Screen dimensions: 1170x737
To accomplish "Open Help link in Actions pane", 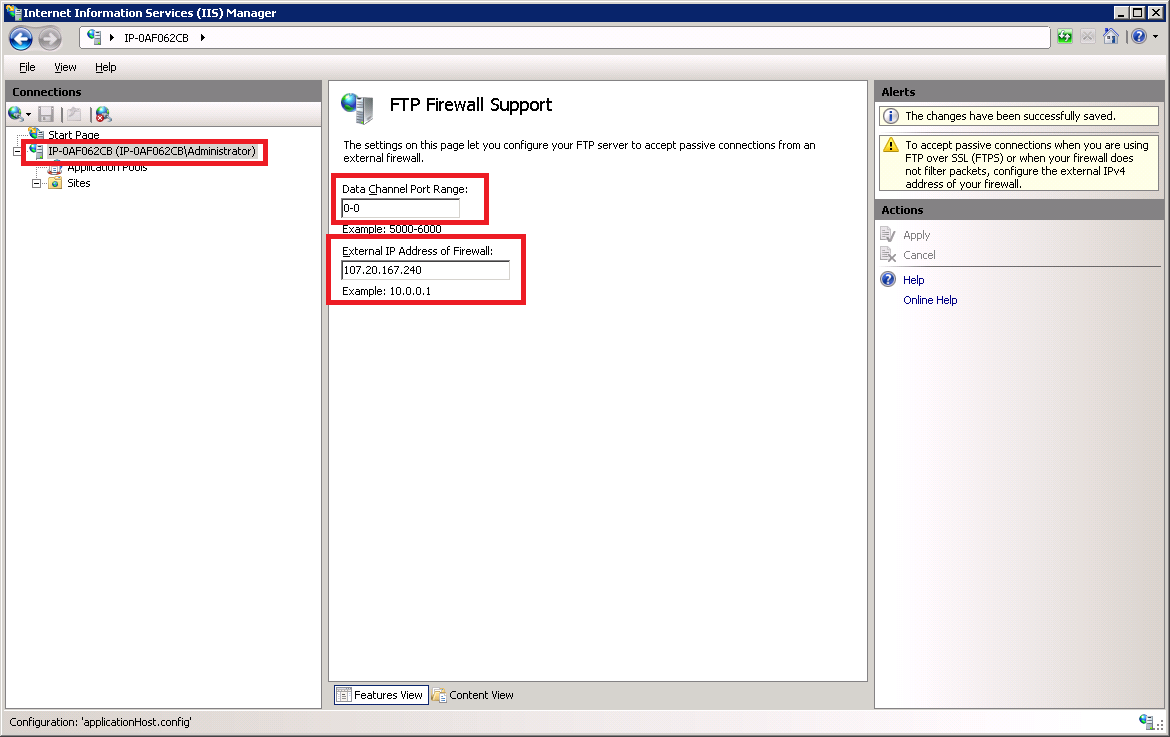I will [x=913, y=280].
